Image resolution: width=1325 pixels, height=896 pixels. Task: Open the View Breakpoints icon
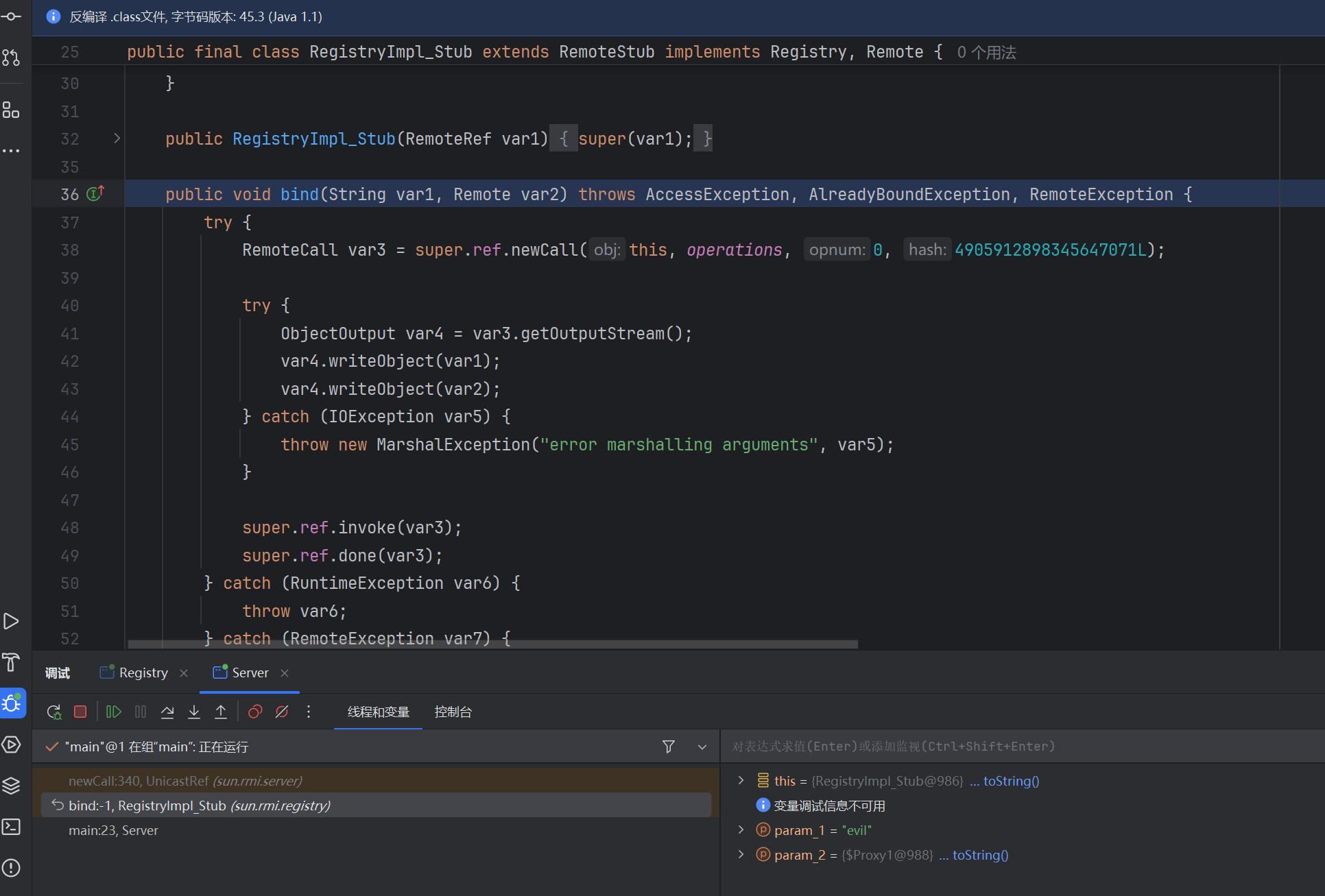pyautogui.click(x=255, y=712)
